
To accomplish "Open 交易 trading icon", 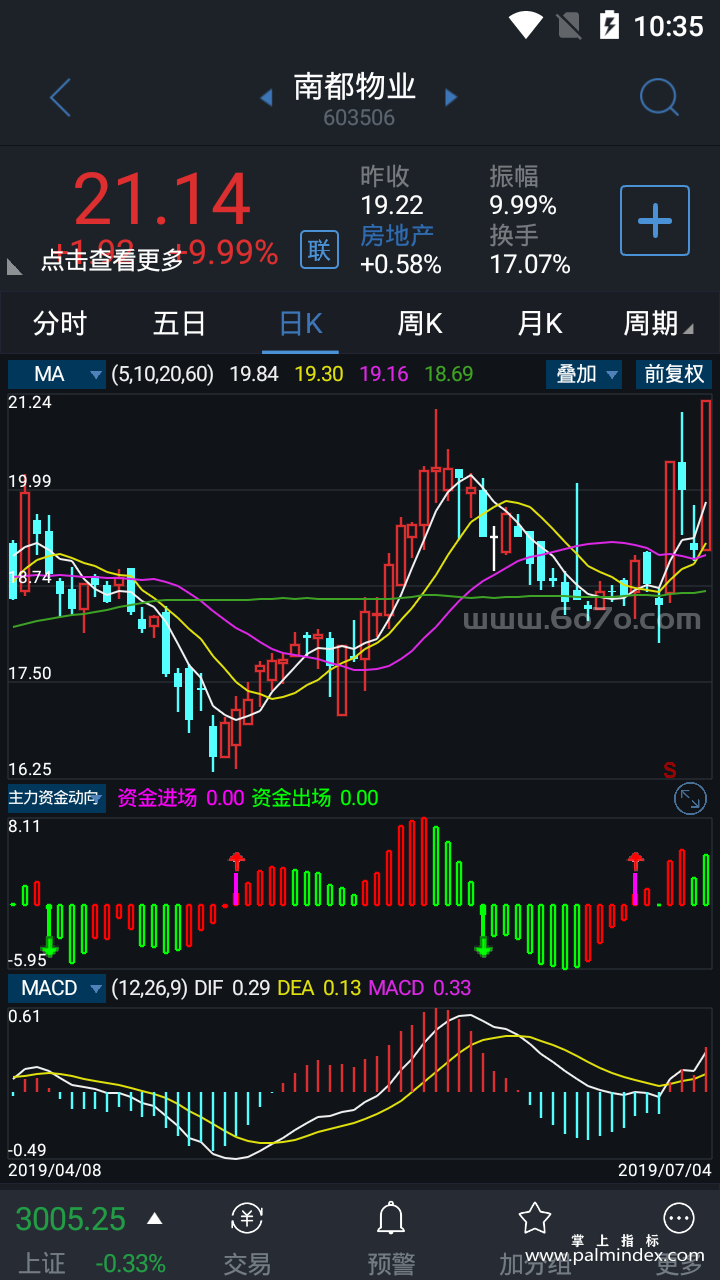I will [247, 1218].
